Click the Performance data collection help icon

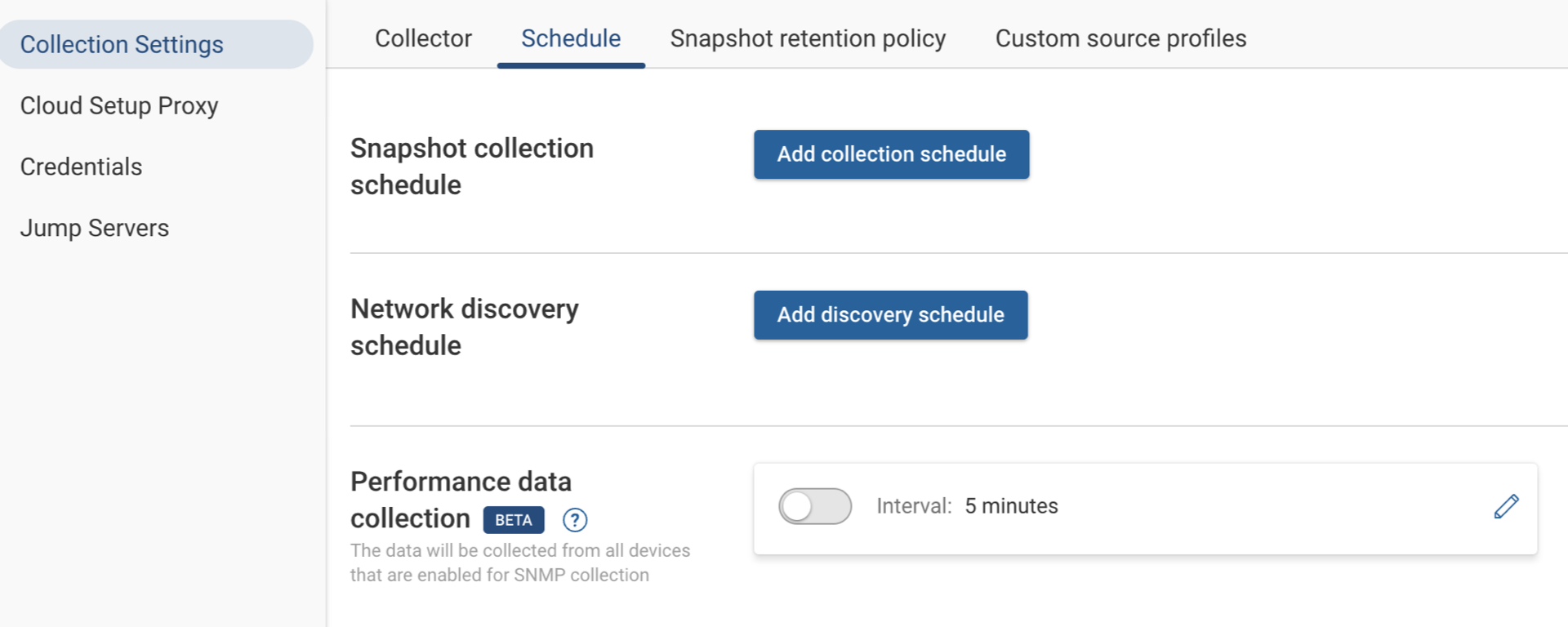click(x=574, y=520)
